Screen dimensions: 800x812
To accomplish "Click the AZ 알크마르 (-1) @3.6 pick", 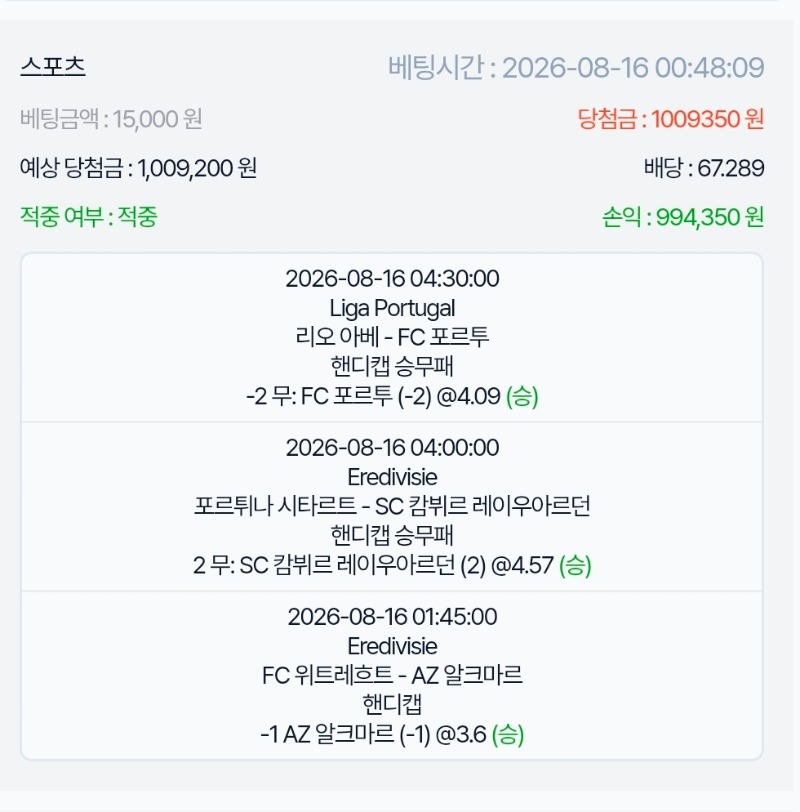I will tap(392, 734).
